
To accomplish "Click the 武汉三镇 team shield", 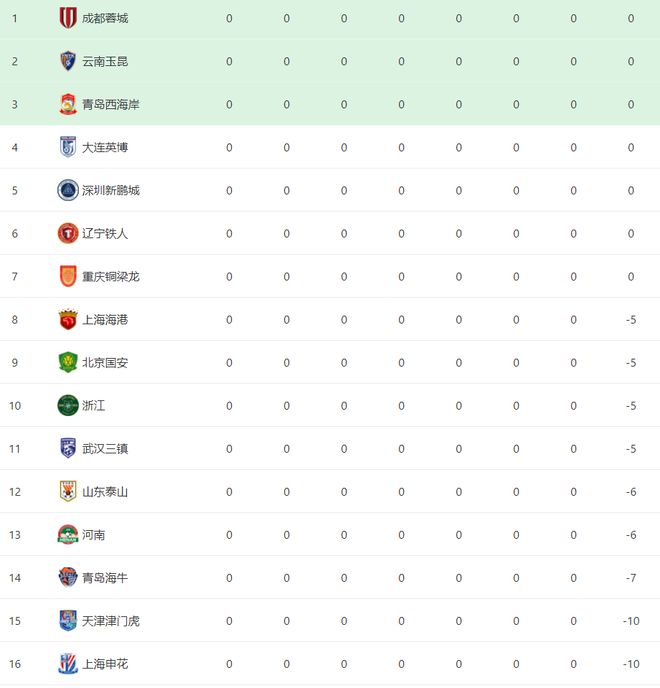I will pos(68,449).
